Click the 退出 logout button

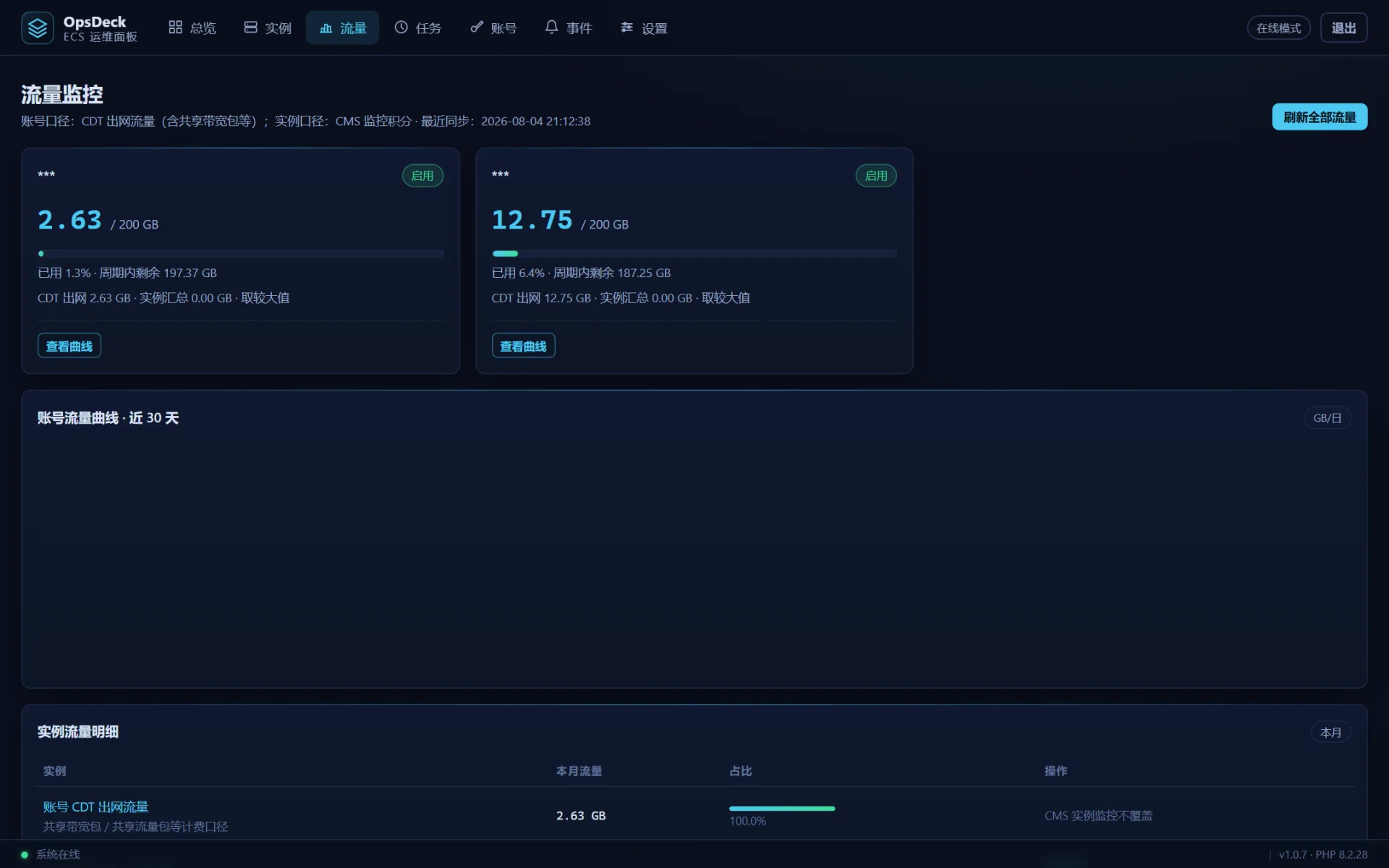point(1343,28)
